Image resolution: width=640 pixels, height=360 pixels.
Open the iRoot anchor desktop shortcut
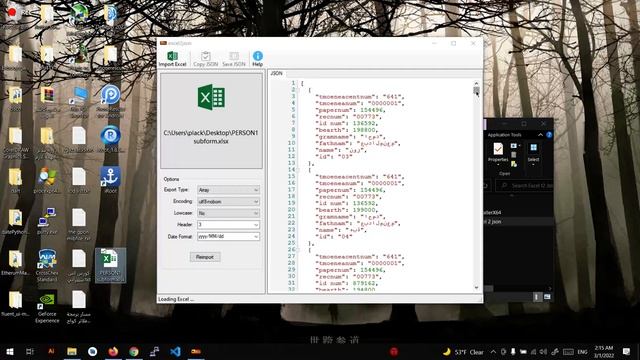click(x=110, y=180)
